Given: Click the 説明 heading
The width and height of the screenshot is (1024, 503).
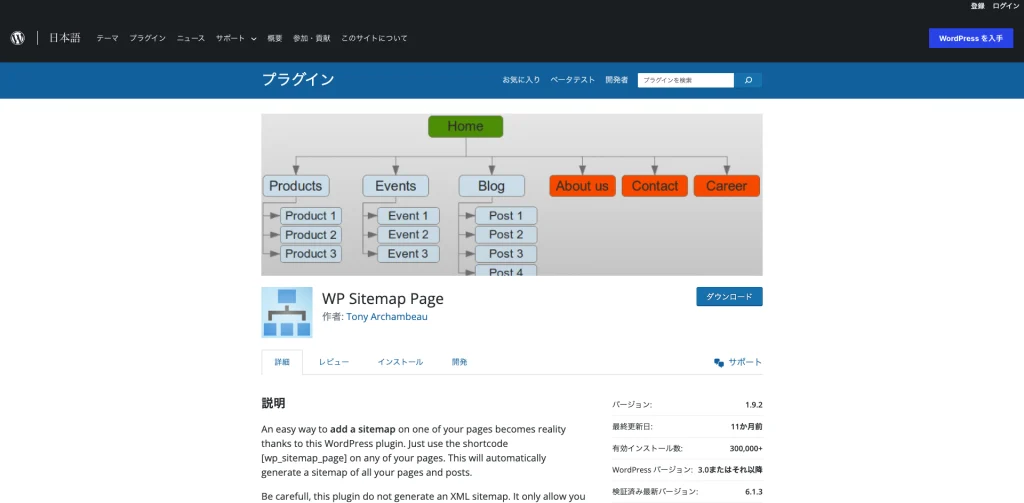Looking at the screenshot, I should click(274, 404).
